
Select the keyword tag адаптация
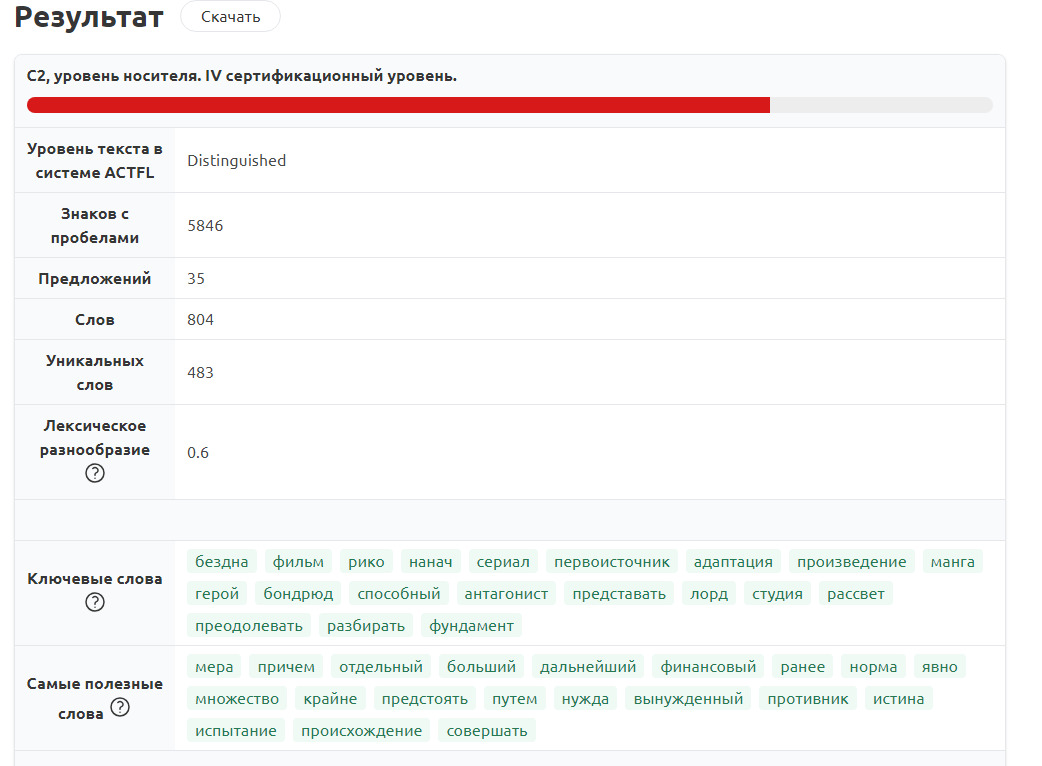point(733,562)
